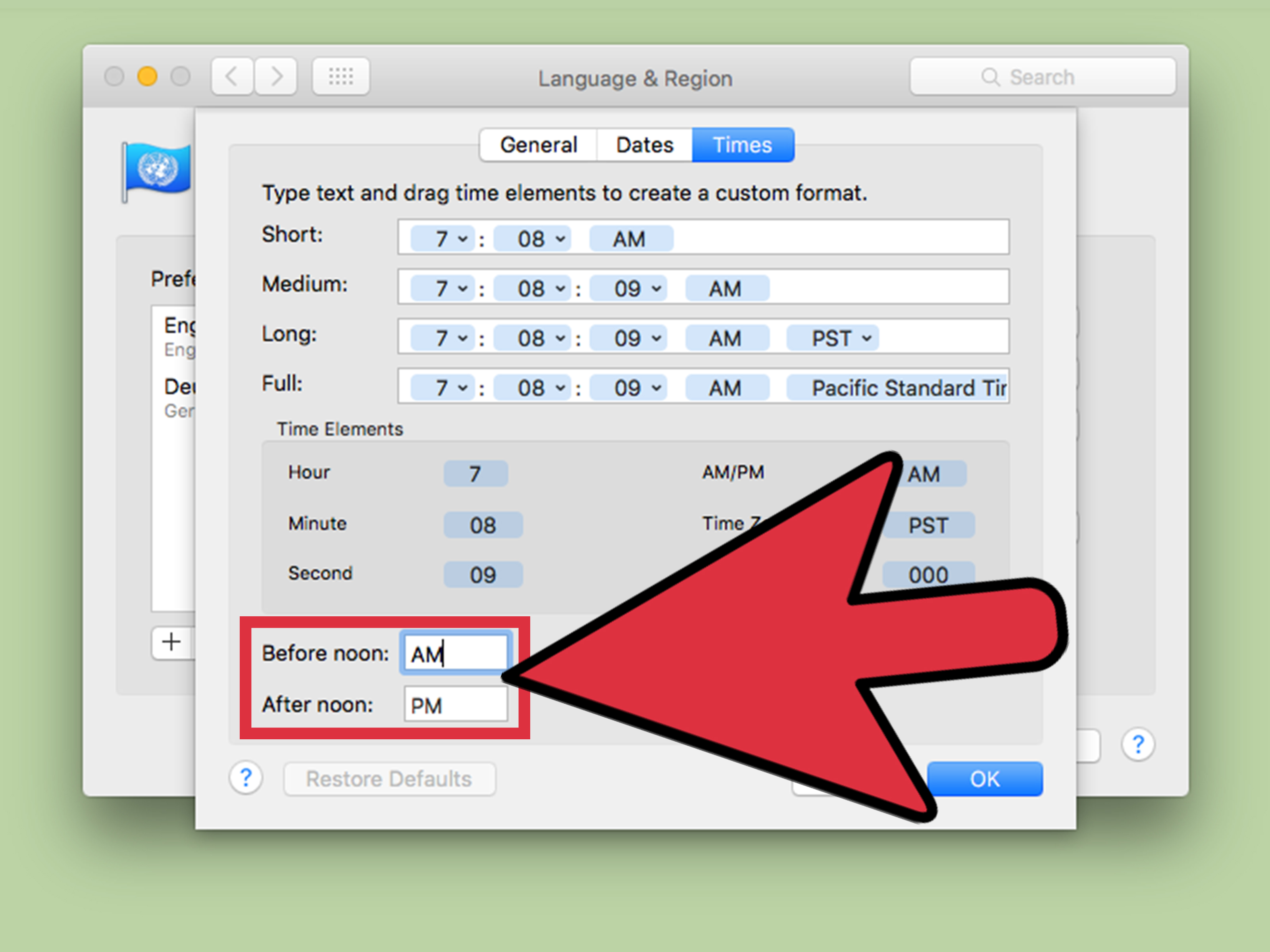
Task: Open hour dropdown in Long format
Action: pos(443,338)
